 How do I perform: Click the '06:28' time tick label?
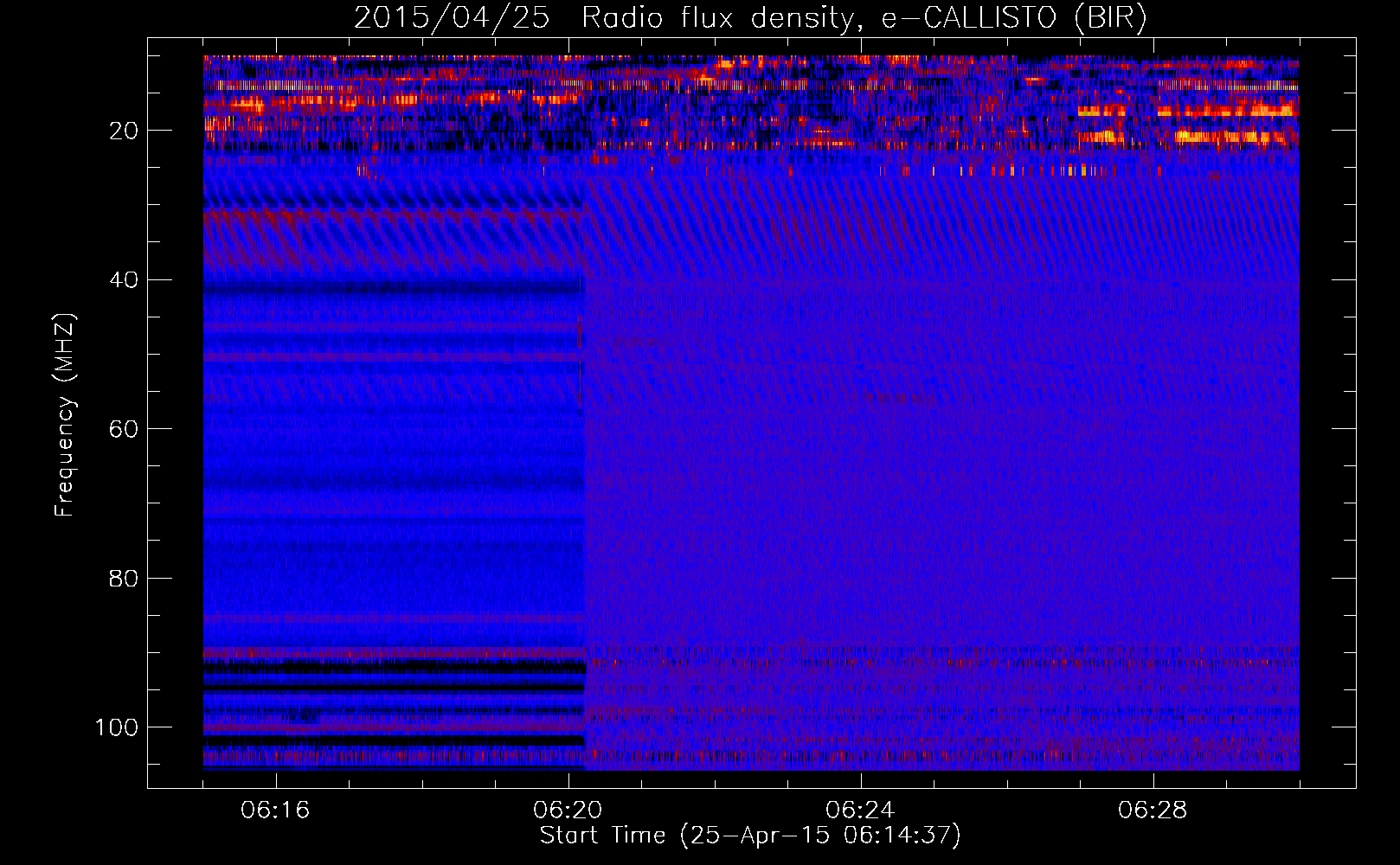tap(1153, 810)
